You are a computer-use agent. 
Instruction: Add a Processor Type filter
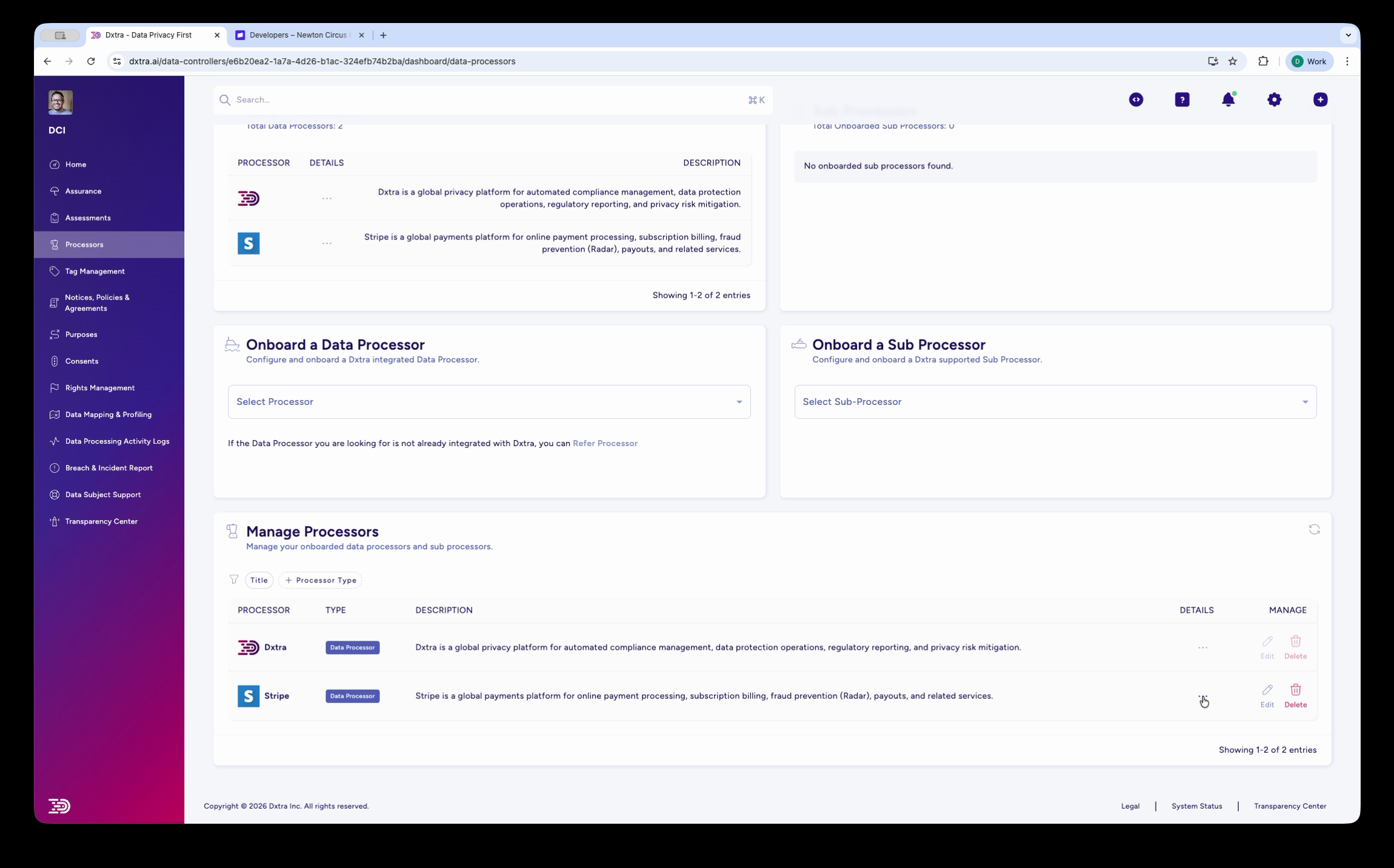click(321, 580)
